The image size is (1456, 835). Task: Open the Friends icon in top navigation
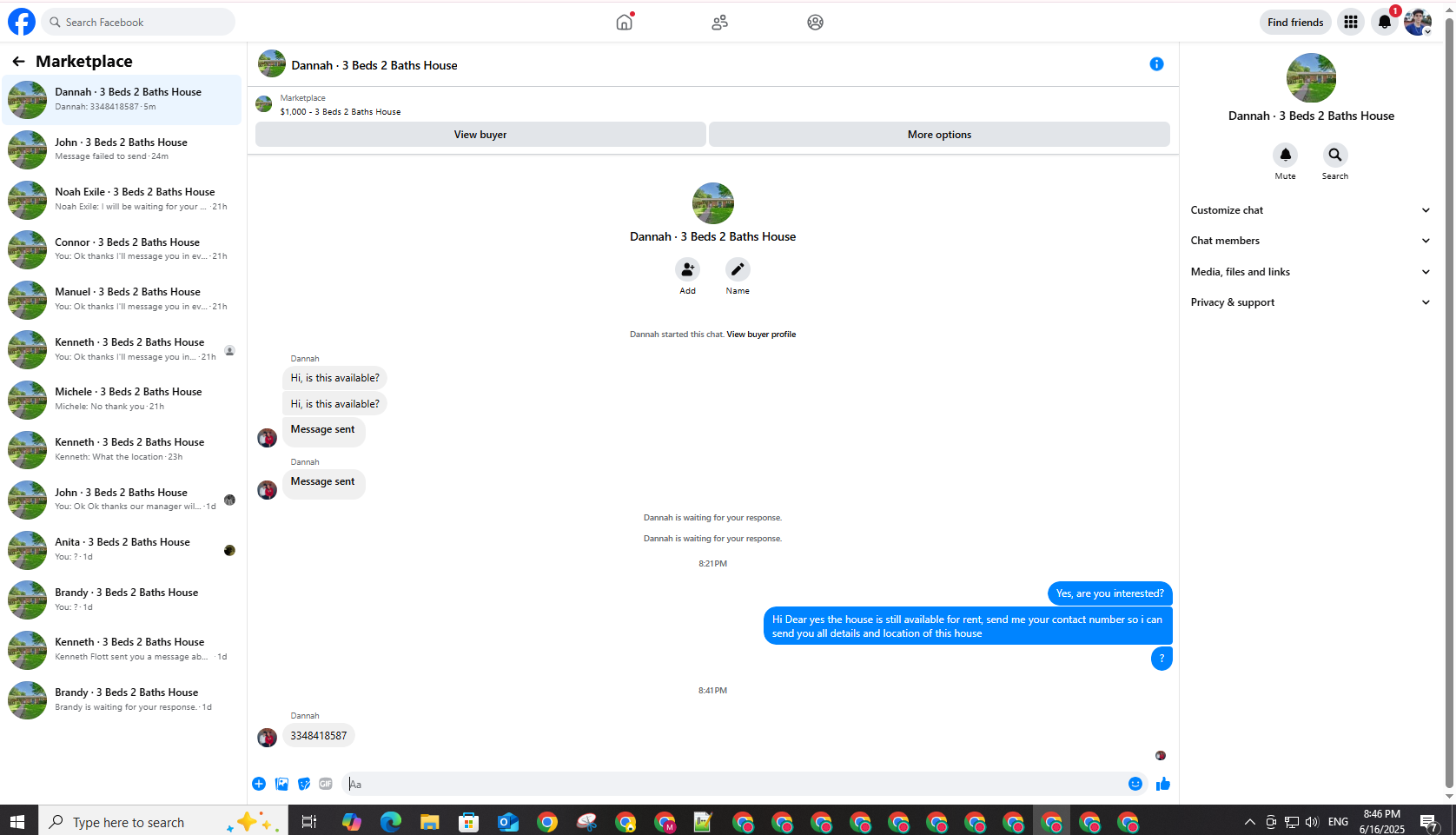click(719, 22)
